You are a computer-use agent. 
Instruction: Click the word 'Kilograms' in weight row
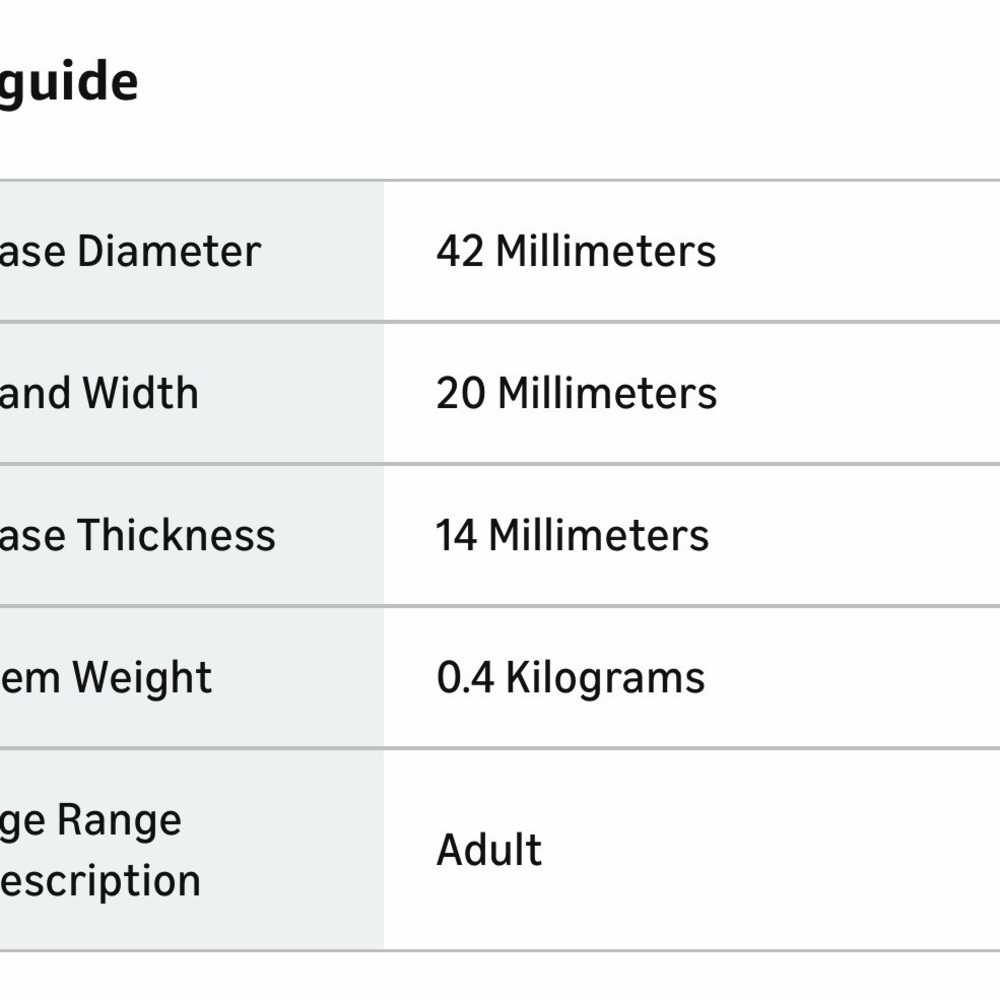pyautogui.click(x=605, y=679)
